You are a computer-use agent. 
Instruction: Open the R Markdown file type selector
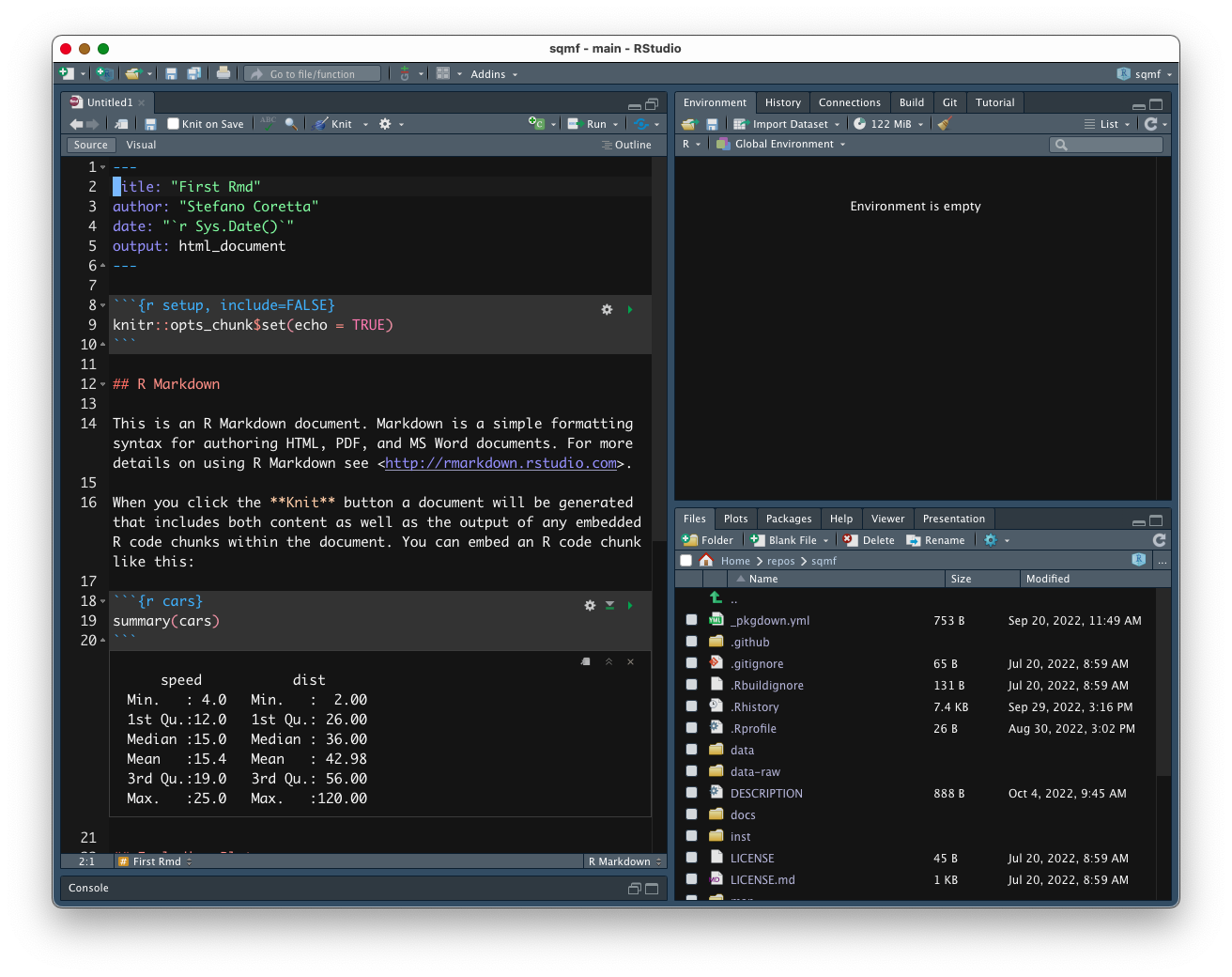[624, 861]
